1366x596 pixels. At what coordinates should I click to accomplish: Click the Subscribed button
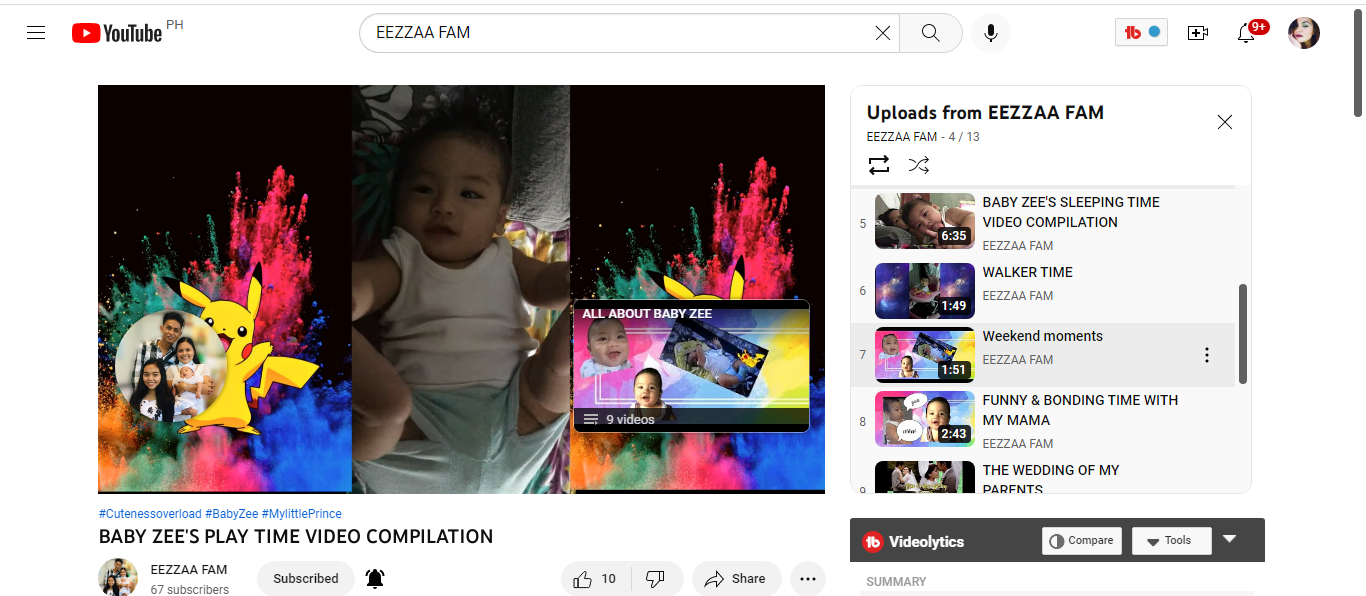pyautogui.click(x=306, y=579)
